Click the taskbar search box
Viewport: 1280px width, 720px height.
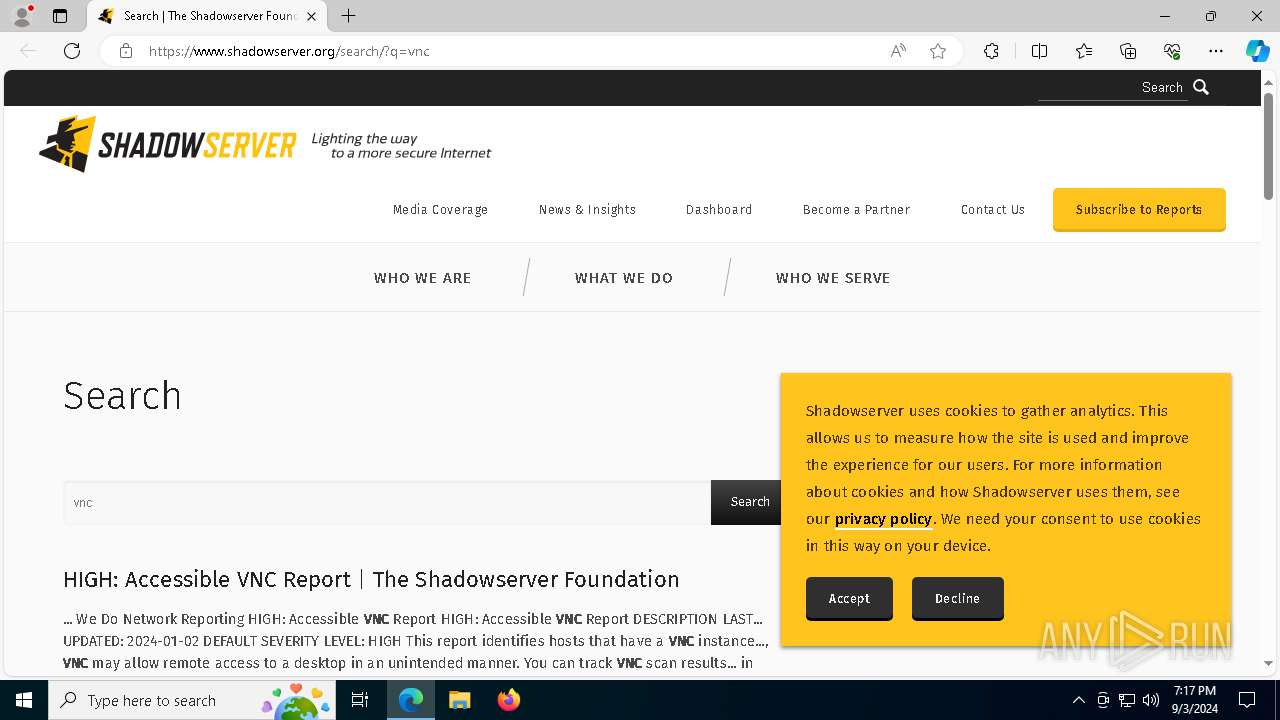193,700
